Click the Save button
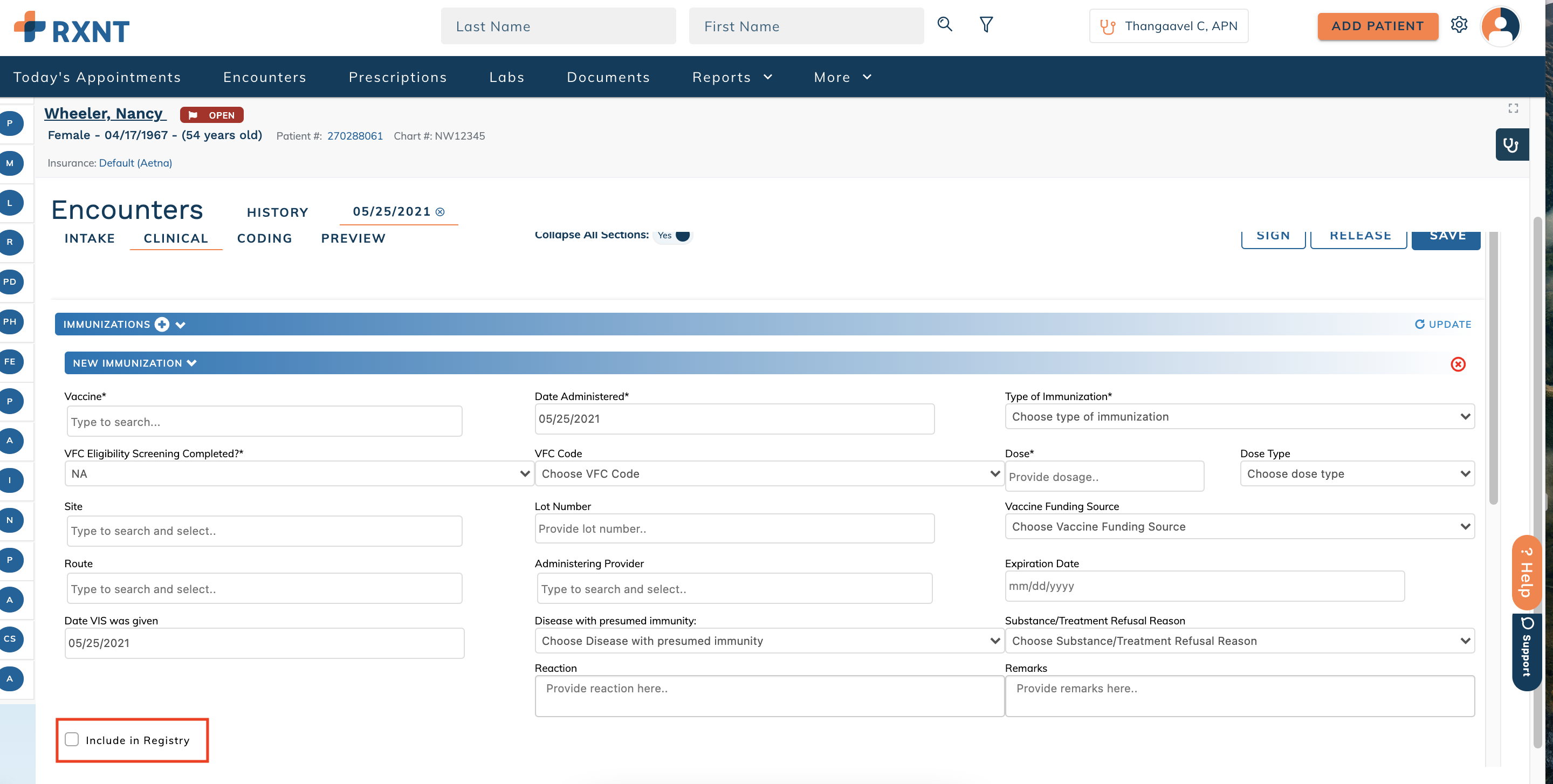The height and width of the screenshot is (784, 1553). (1447, 239)
